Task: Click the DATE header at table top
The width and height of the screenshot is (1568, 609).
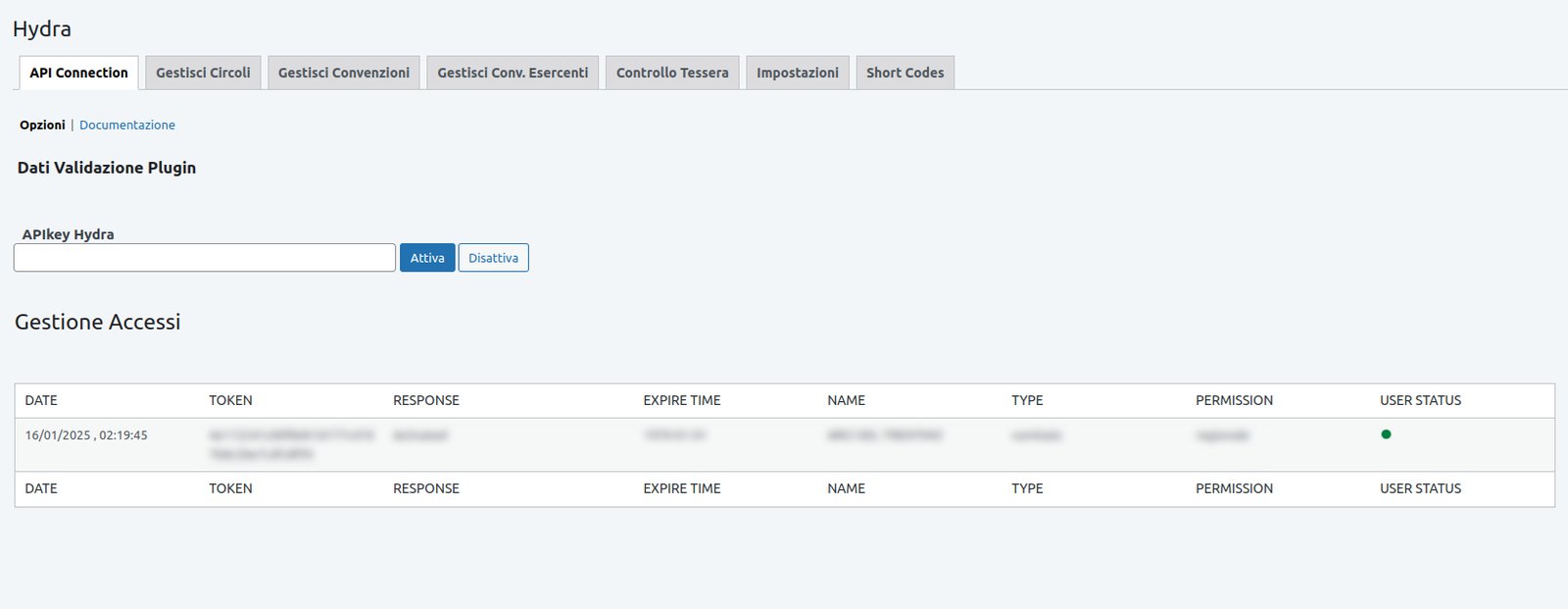Action: (x=41, y=400)
